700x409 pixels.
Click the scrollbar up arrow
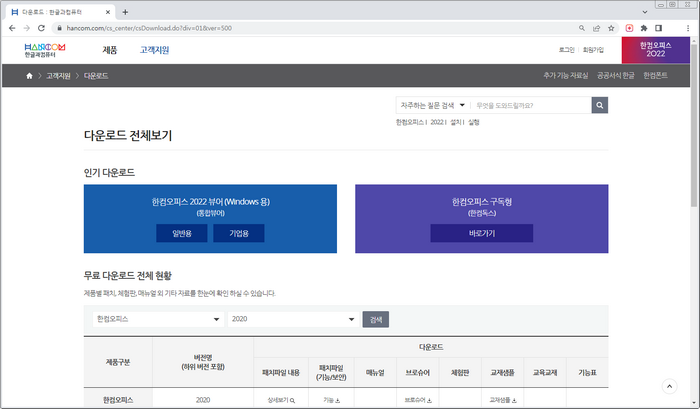click(694, 41)
